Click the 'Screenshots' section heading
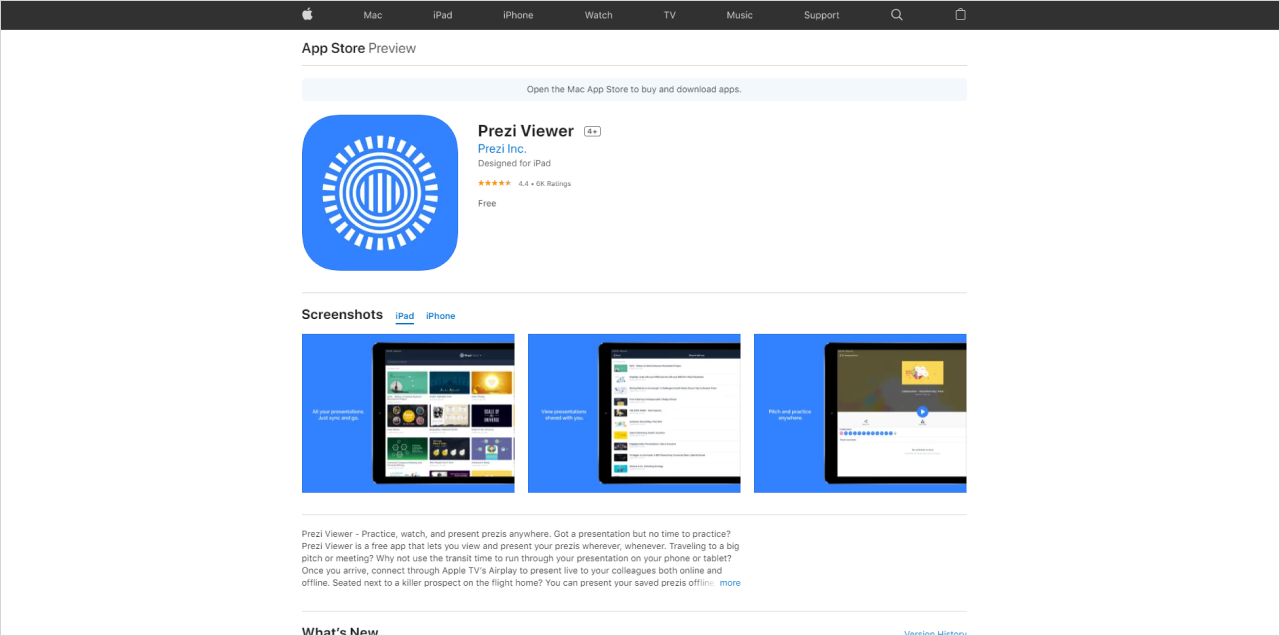This screenshot has width=1280, height=636. click(342, 314)
